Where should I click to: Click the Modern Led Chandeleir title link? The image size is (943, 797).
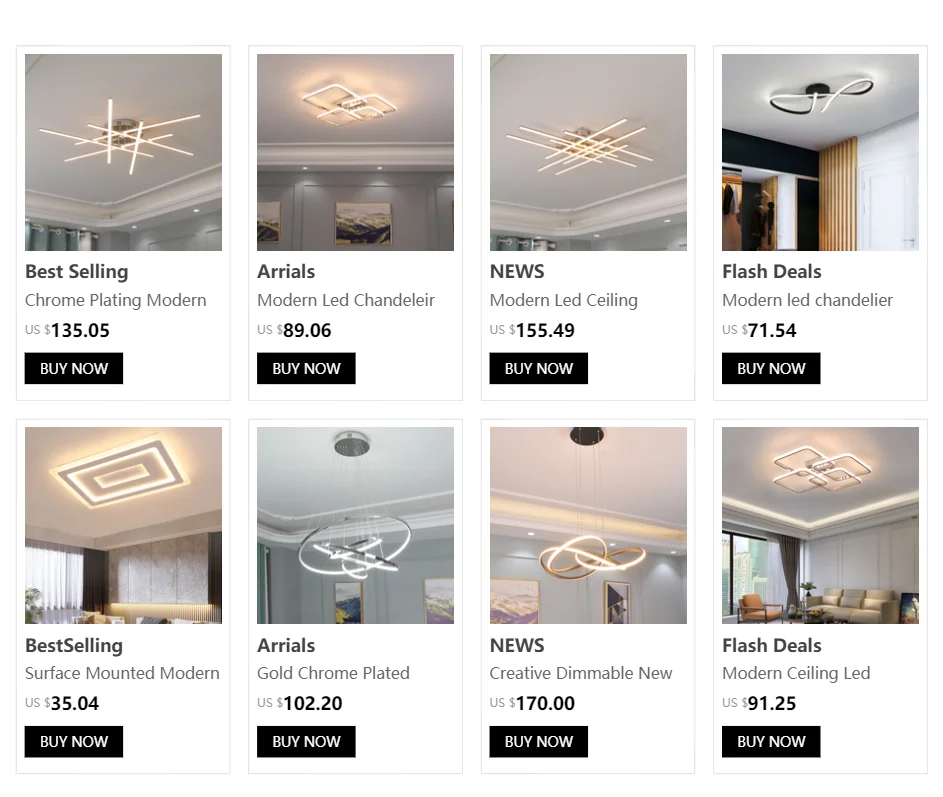coord(346,300)
